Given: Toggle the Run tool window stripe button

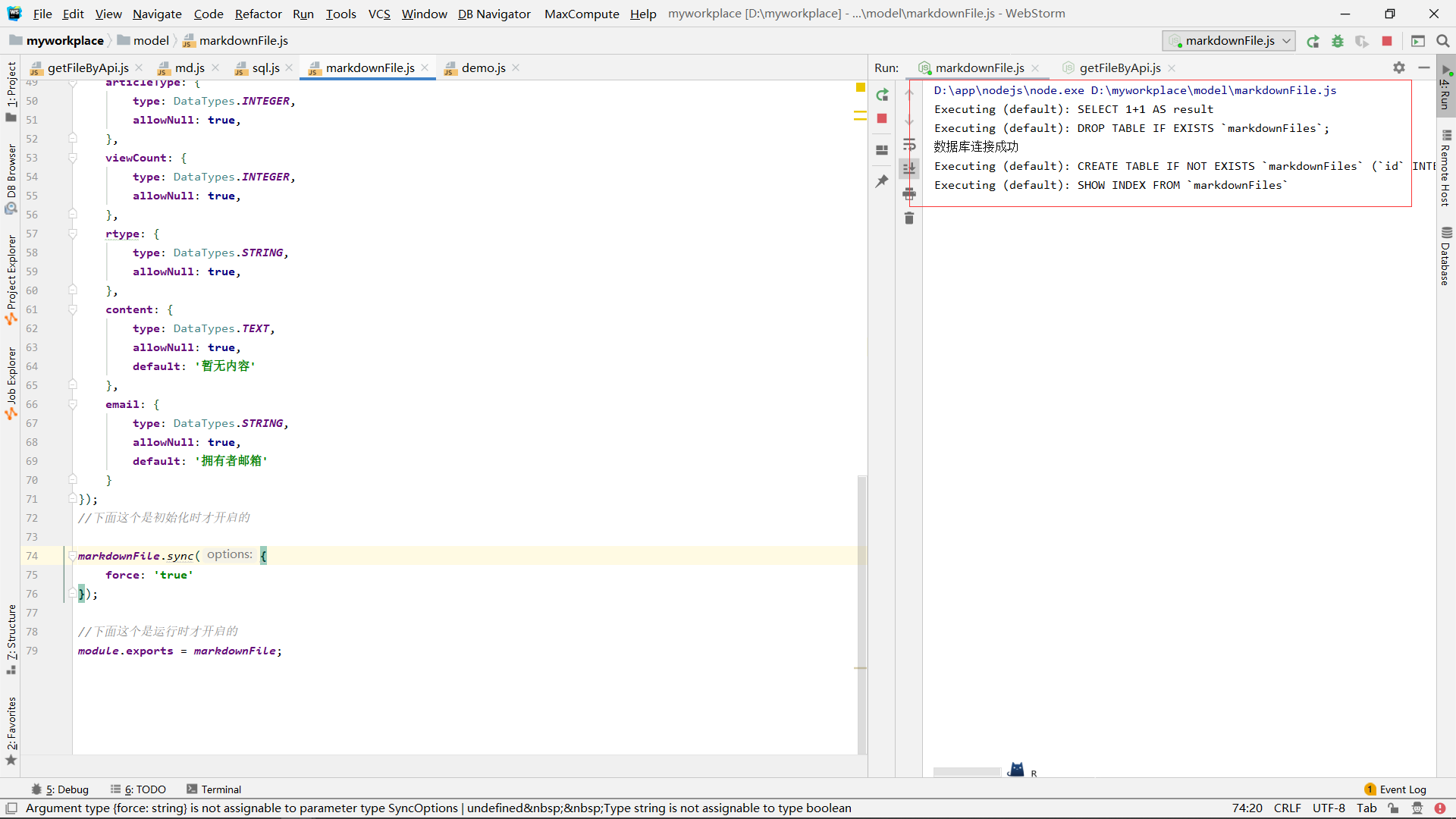Looking at the screenshot, I should 1445,87.
